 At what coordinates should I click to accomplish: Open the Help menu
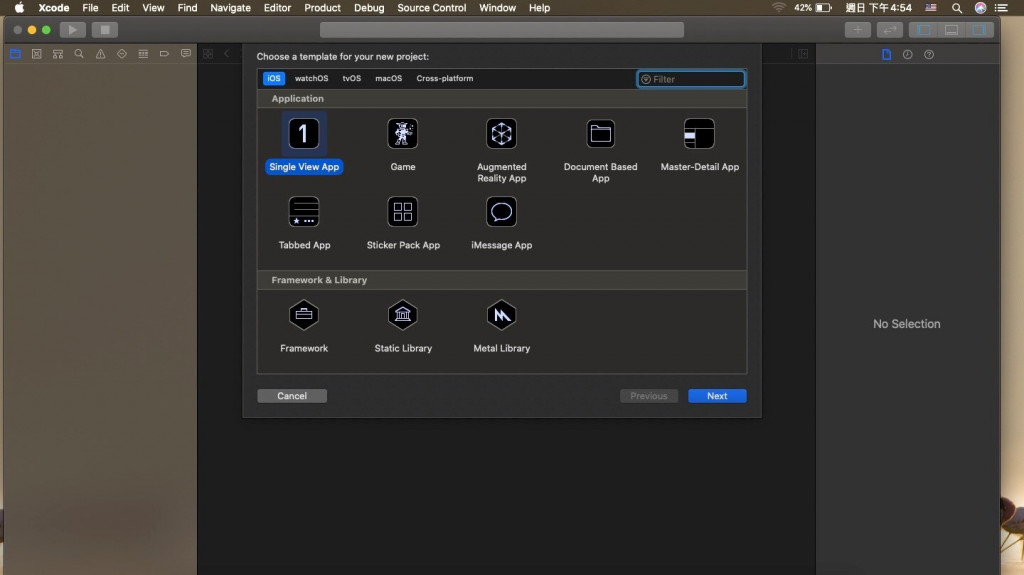(x=539, y=8)
